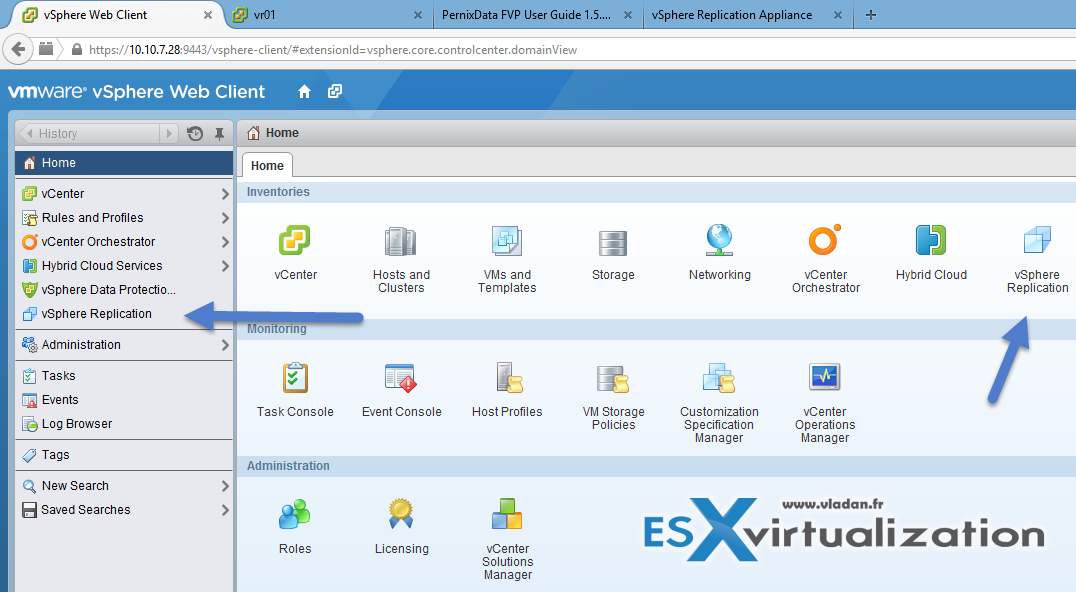This screenshot has width=1076, height=592.
Task: Expand the New Search chevron
Action: (225, 486)
